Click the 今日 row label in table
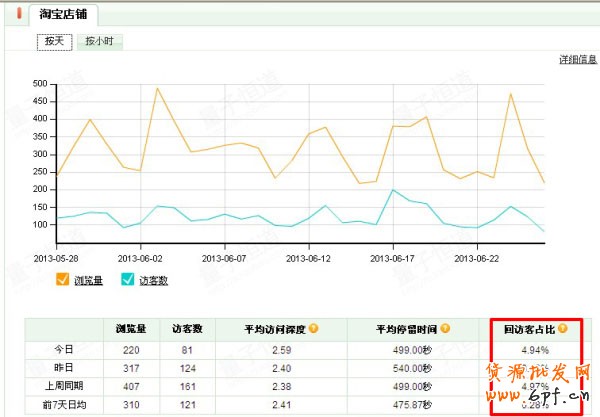The height and width of the screenshot is (417, 600). coord(64,349)
